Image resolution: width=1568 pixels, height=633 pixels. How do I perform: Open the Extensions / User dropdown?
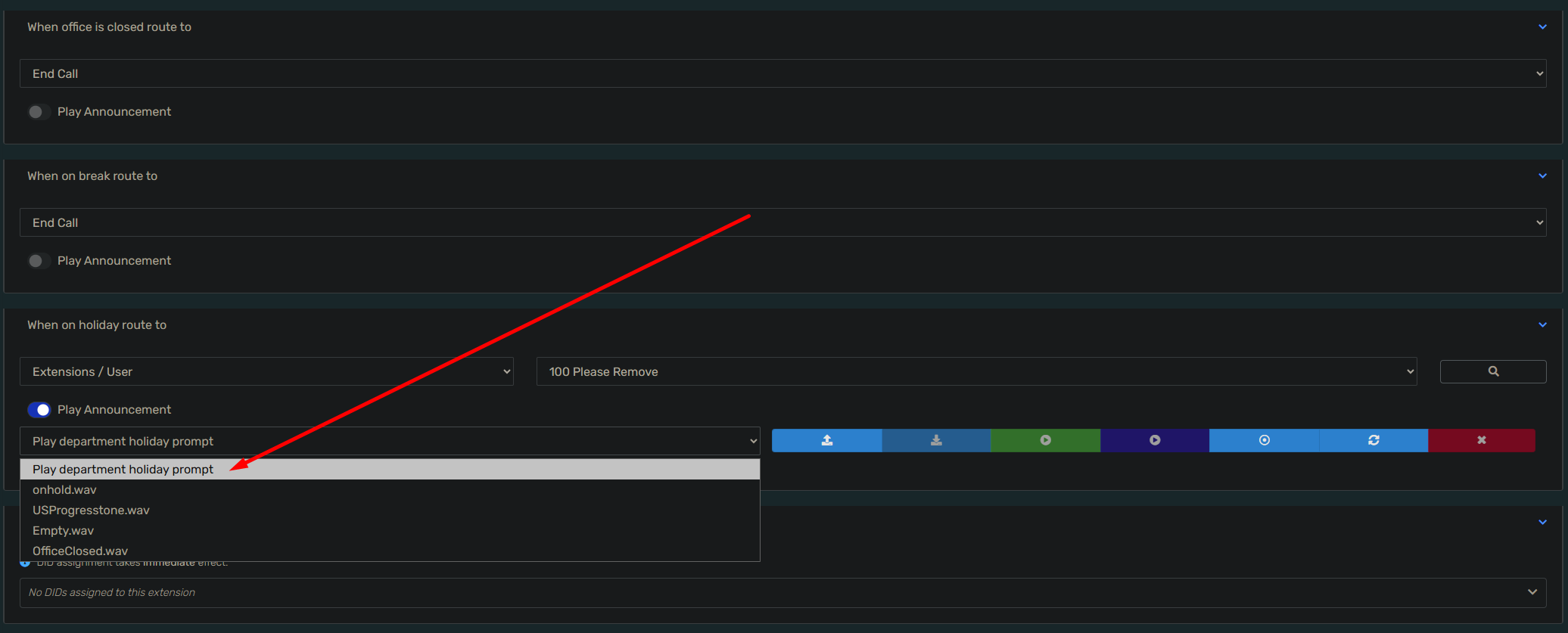[266, 371]
